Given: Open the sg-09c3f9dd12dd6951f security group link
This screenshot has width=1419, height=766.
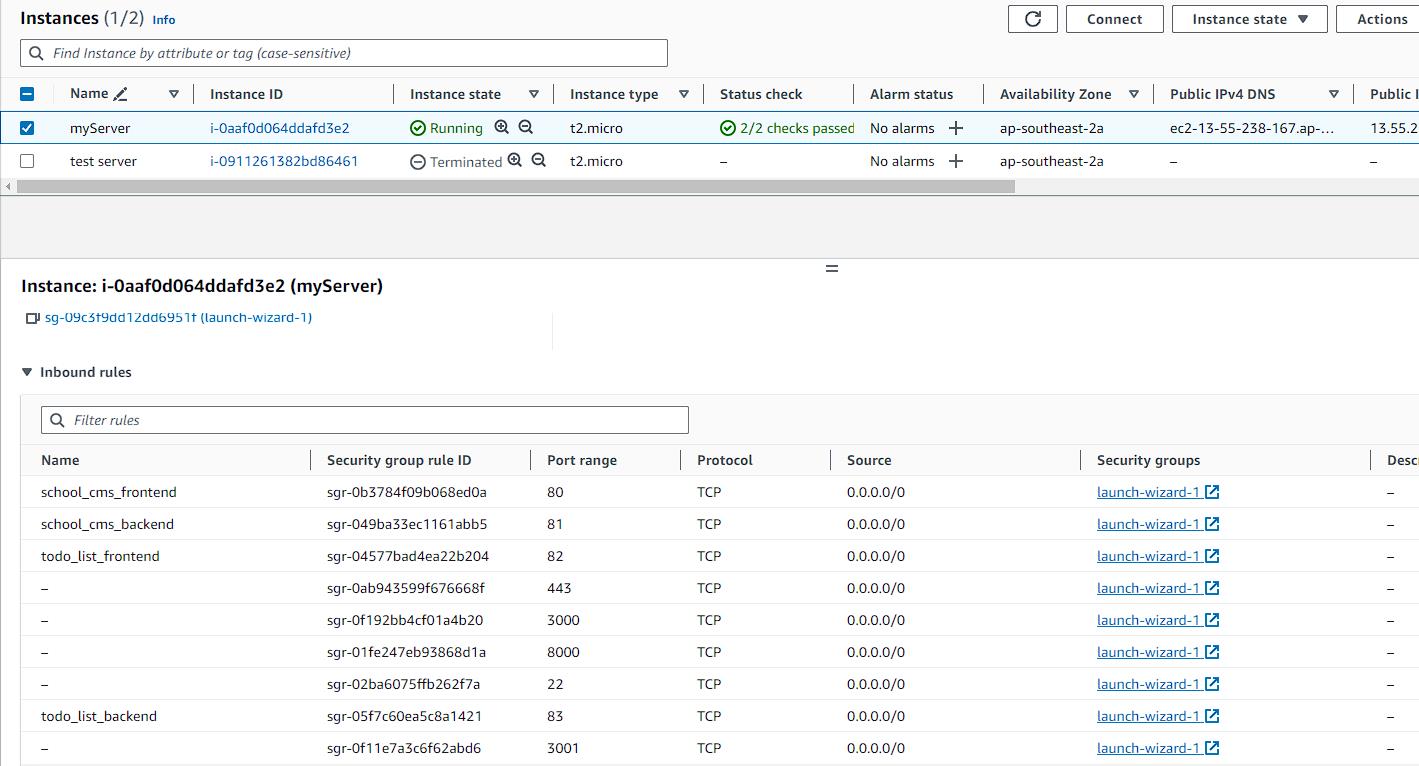Looking at the screenshot, I should tap(178, 317).
